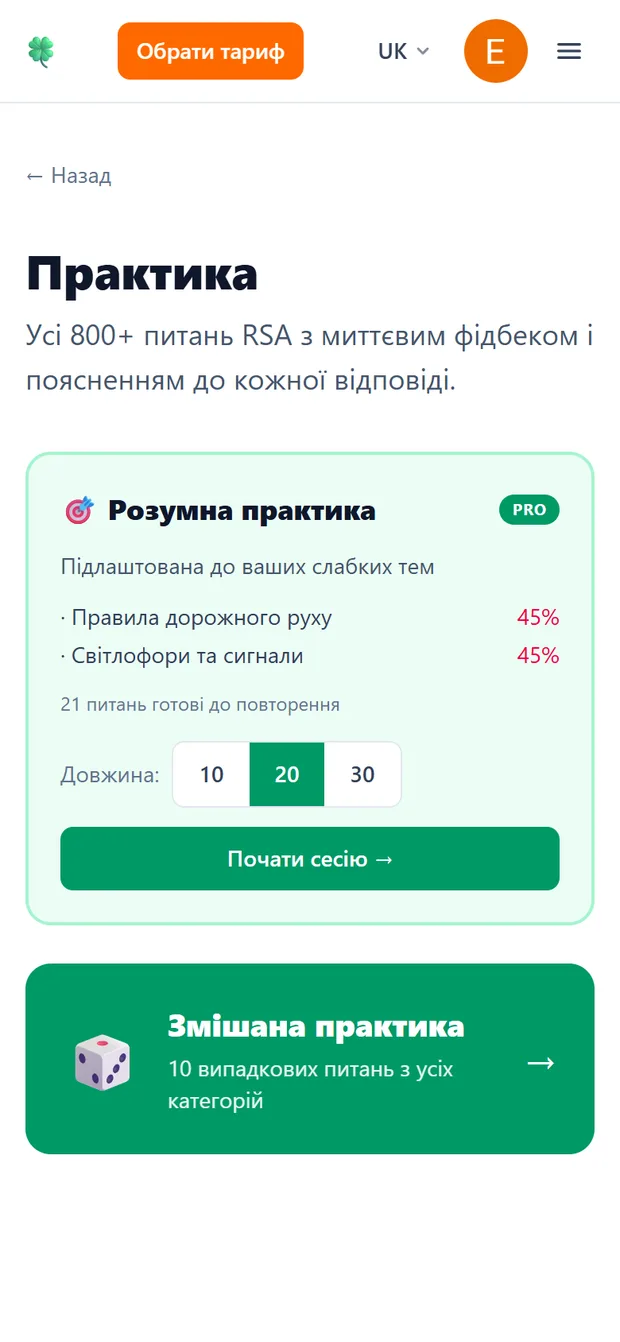Click the 45% score for Світлофори
The width and height of the screenshot is (620, 1342).
coord(538,656)
